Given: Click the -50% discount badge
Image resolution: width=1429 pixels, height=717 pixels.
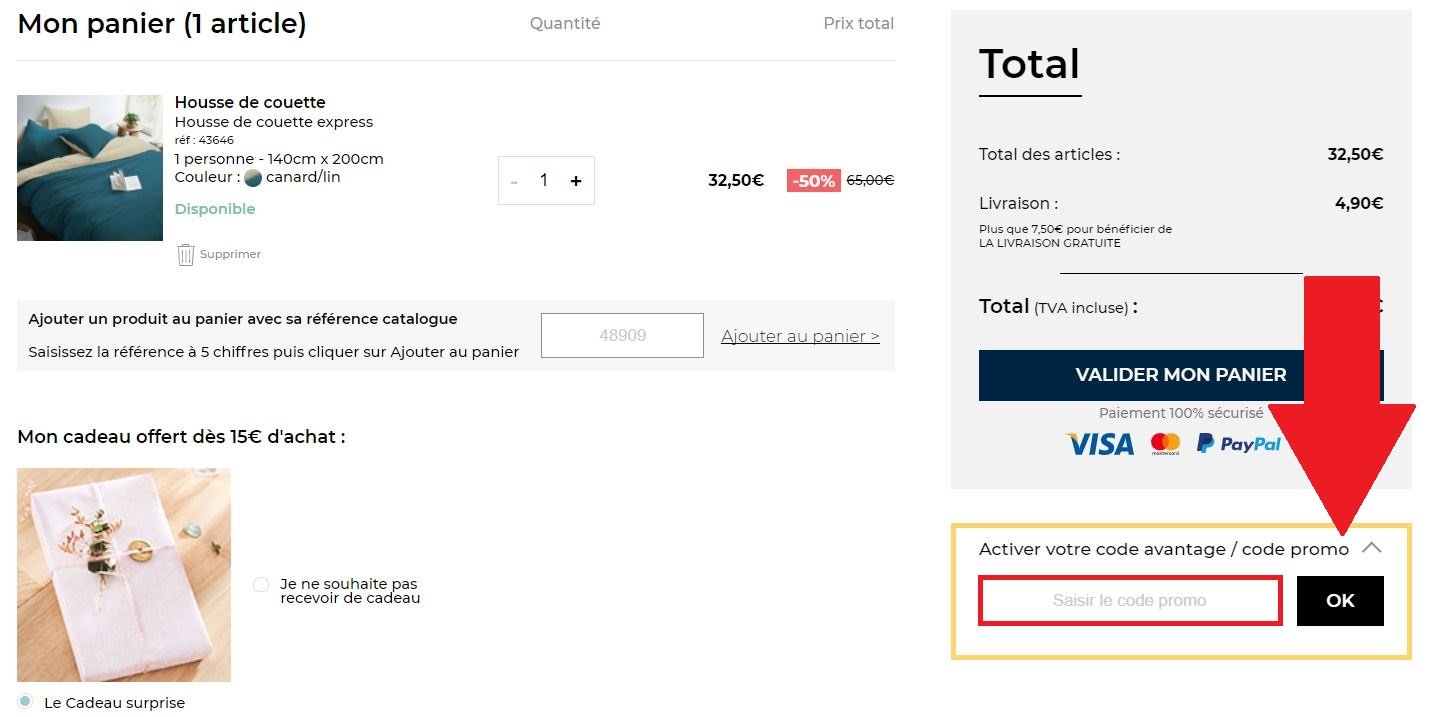Looking at the screenshot, I should tap(813, 181).
